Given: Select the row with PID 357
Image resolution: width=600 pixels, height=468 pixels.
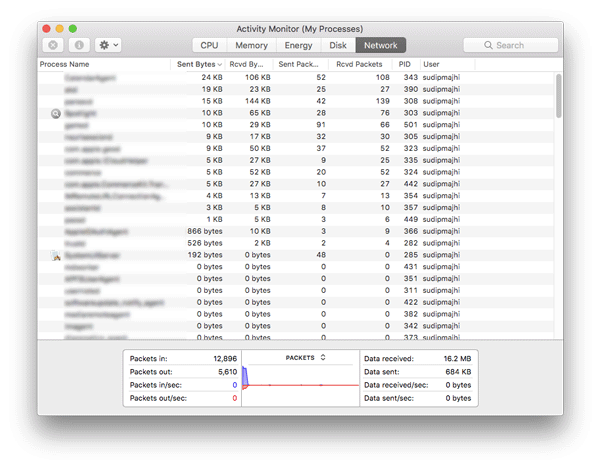Looking at the screenshot, I should coord(296,208).
